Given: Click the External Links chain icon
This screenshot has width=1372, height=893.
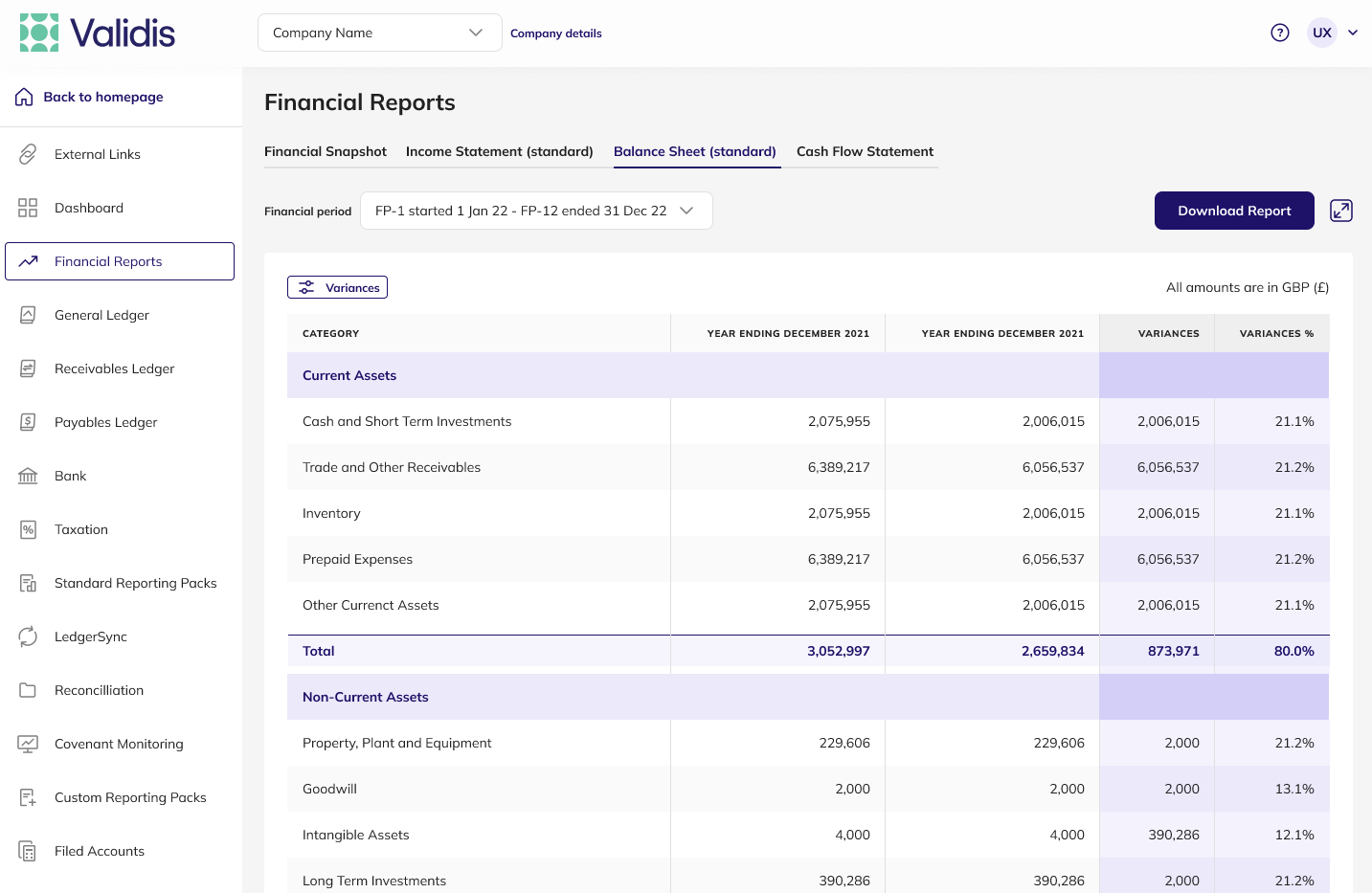Looking at the screenshot, I should coord(28,154).
